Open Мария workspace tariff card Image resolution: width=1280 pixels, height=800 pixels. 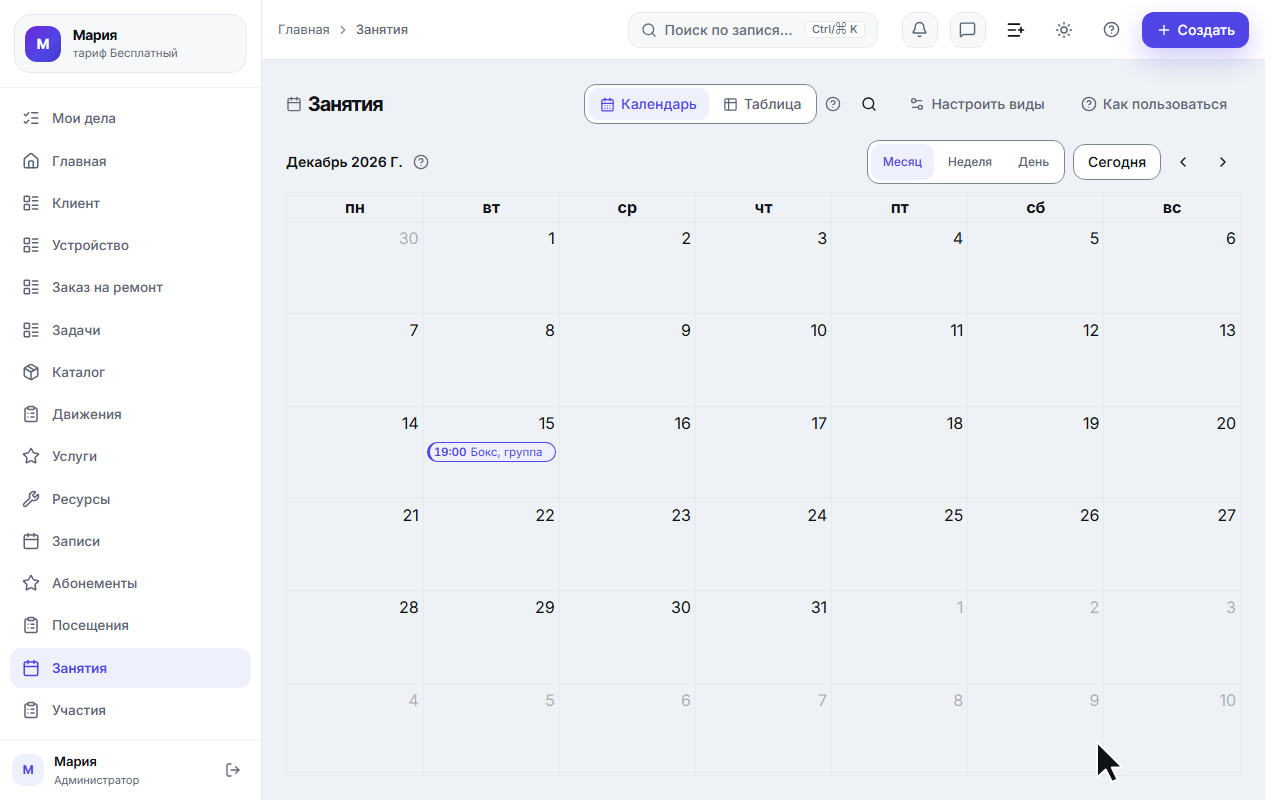click(x=130, y=44)
